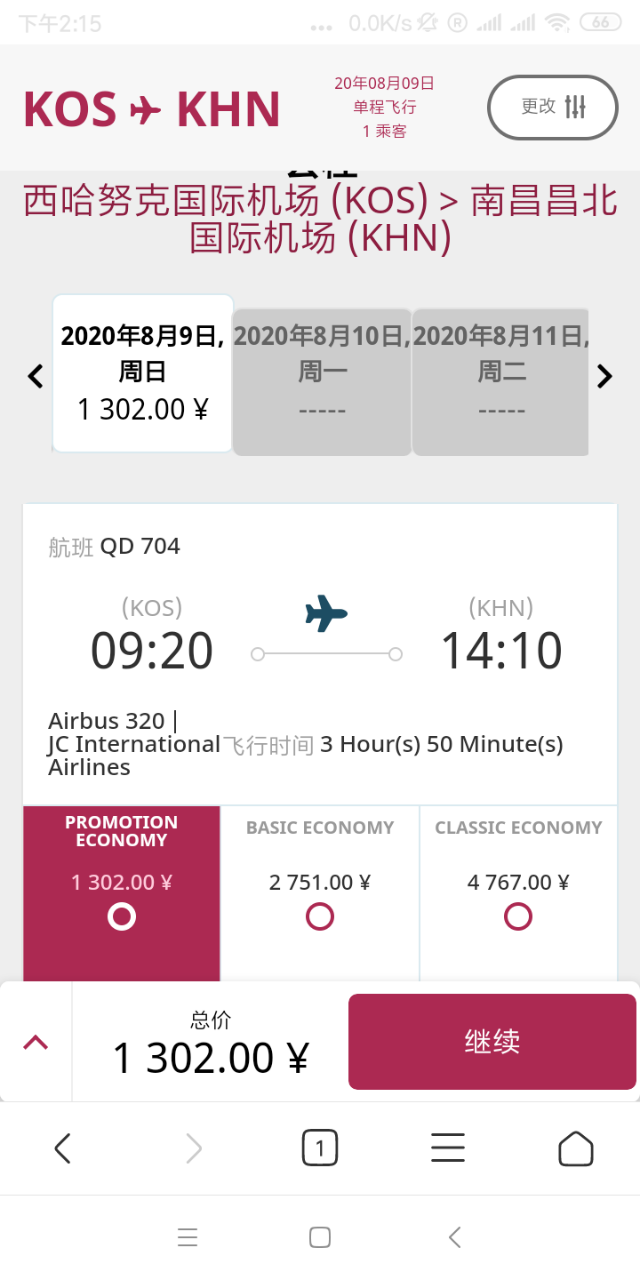Tap the airplane icon between KOS and KHN

coord(146,109)
